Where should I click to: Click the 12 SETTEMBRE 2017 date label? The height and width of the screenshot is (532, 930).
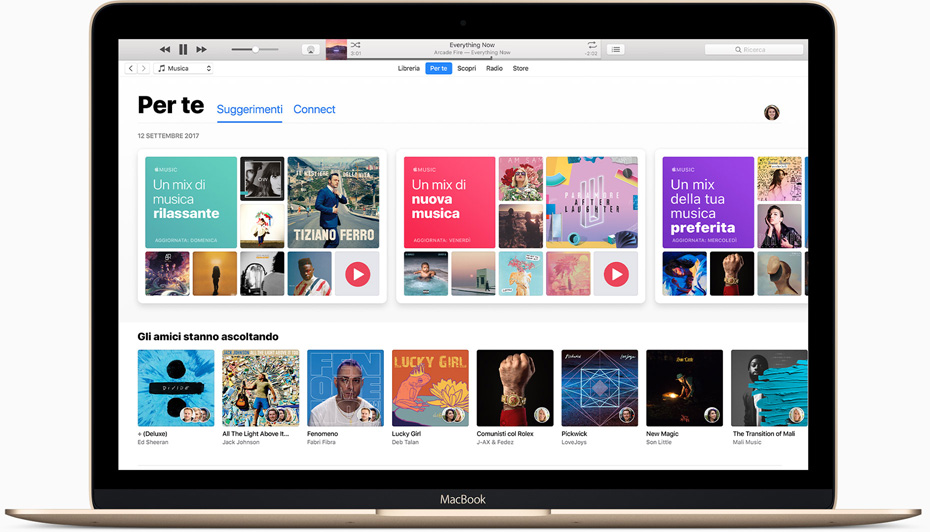coord(168,136)
